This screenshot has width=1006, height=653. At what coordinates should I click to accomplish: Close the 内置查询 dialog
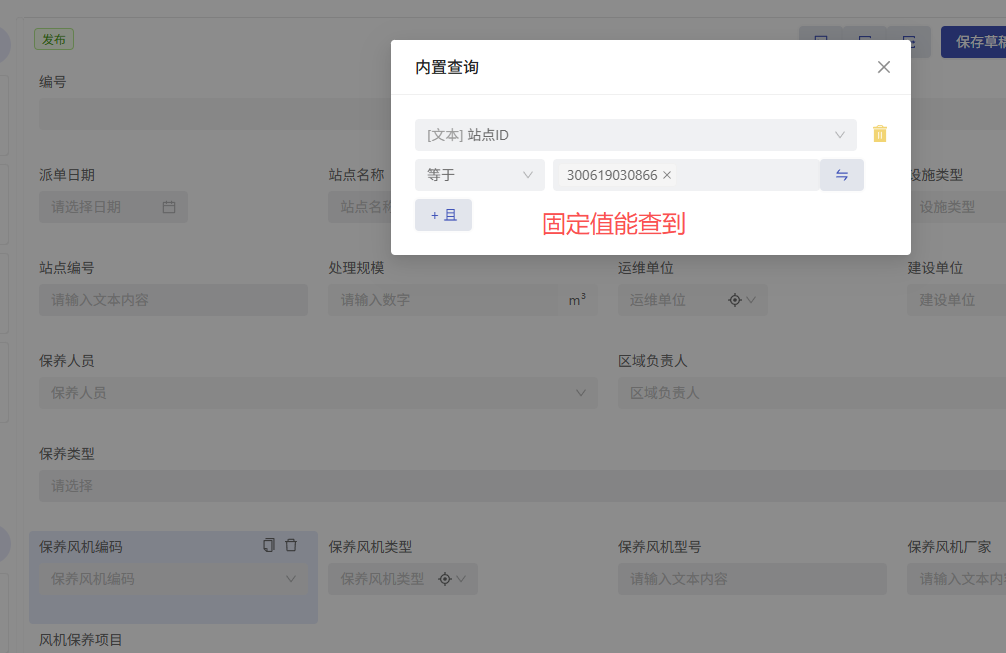[883, 67]
